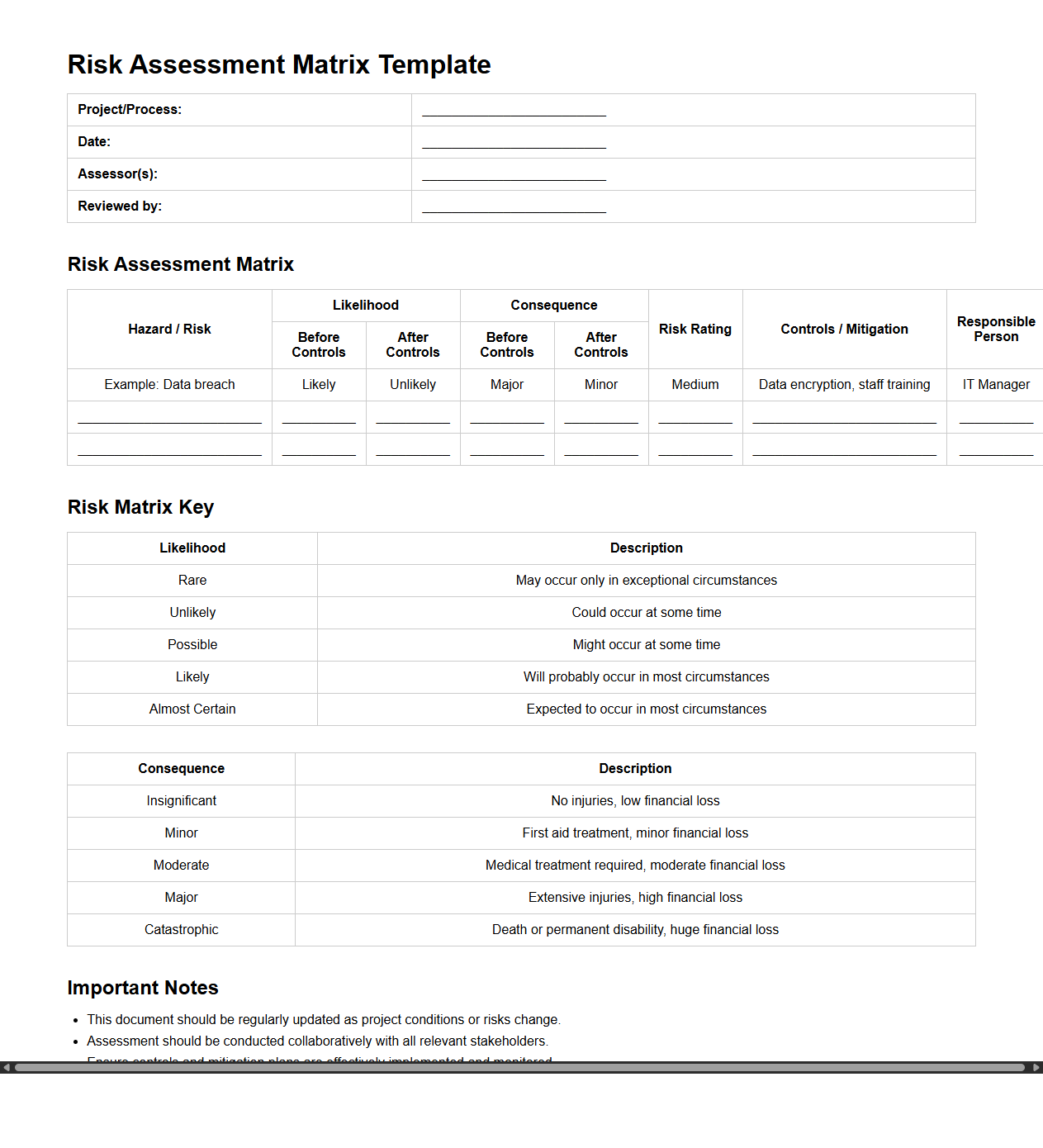Select the 'Example: Data breach' cell
Viewport: 1043px width, 1148px height.
[x=169, y=385]
